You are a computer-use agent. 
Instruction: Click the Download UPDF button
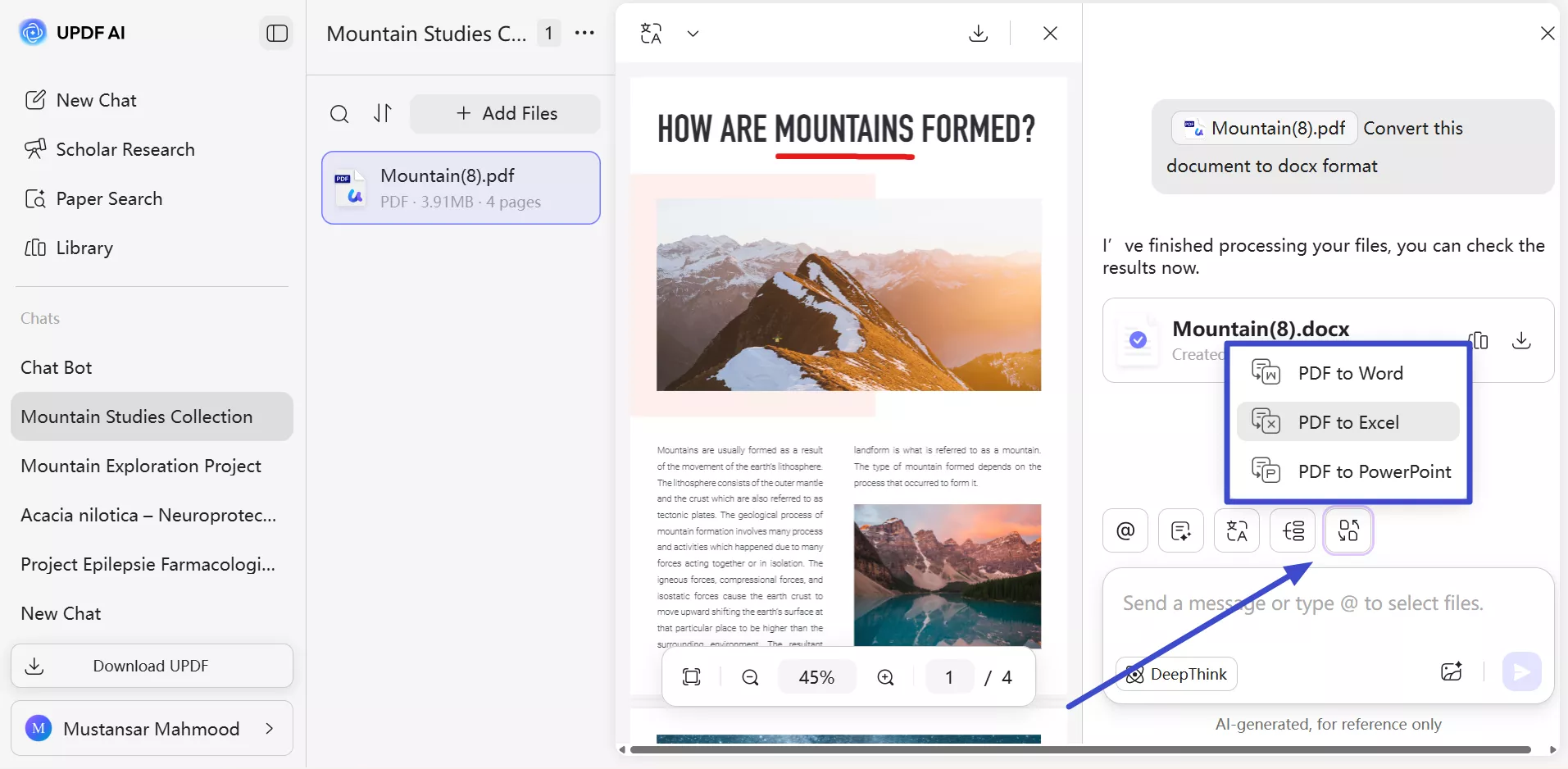tap(152, 666)
